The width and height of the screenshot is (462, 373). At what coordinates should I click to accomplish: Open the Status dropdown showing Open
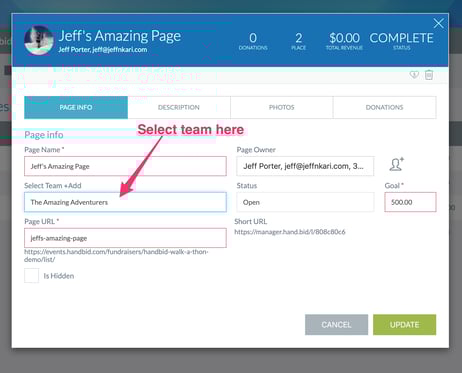click(x=305, y=202)
